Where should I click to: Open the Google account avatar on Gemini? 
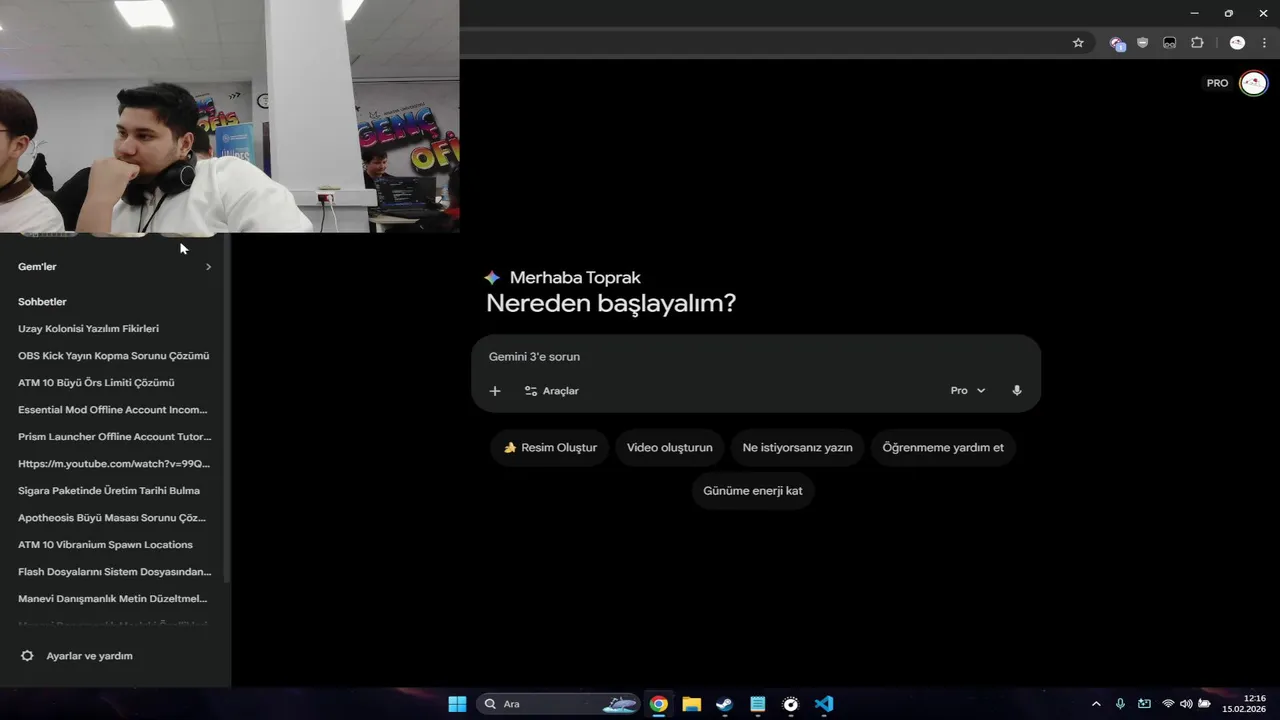[1253, 83]
